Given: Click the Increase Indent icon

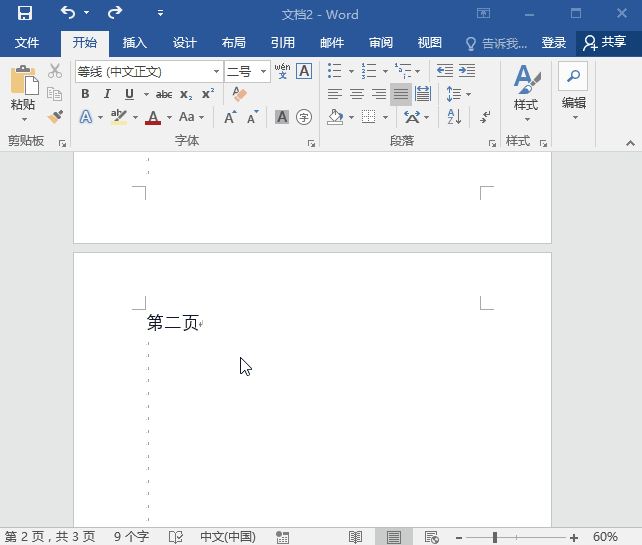Looking at the screenshot, I should tap(466, 71).
